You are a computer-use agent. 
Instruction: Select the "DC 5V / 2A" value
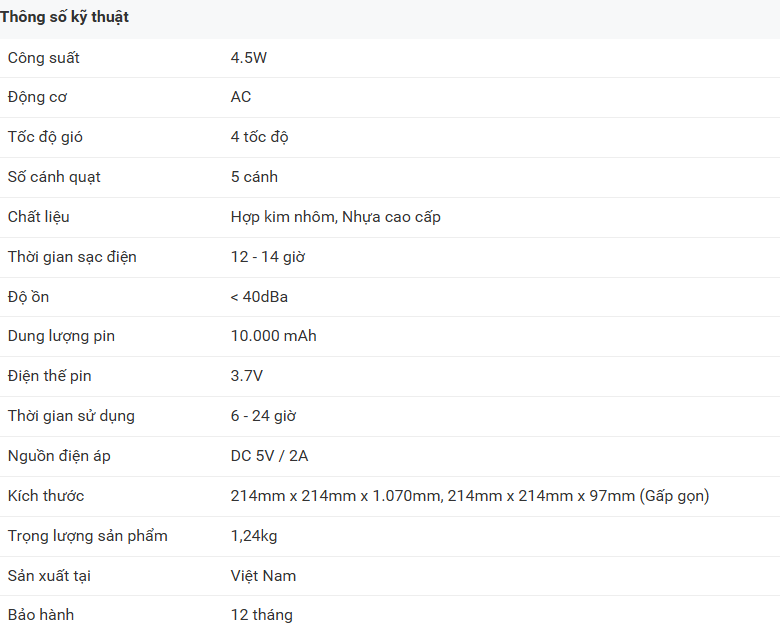(x=270, y=456)
